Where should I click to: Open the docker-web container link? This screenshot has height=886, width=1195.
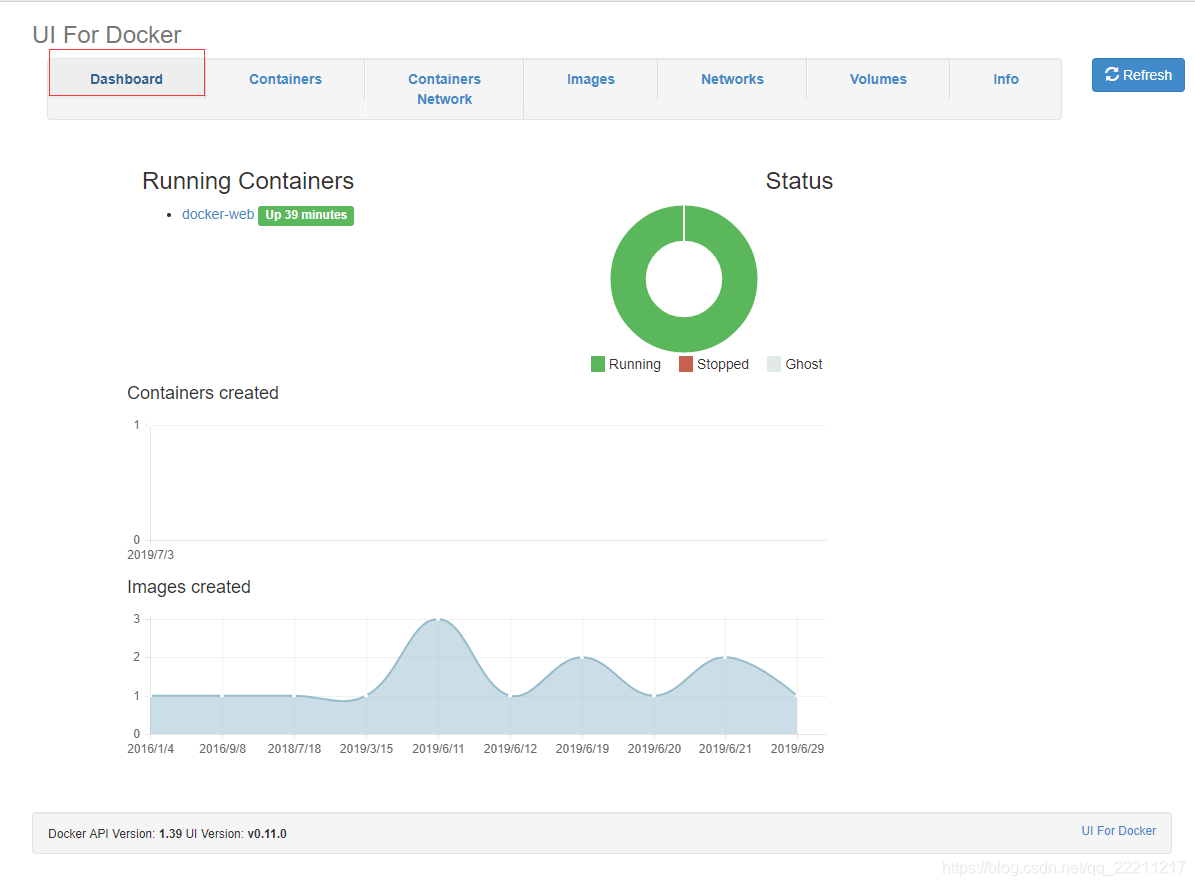(217, 214)
